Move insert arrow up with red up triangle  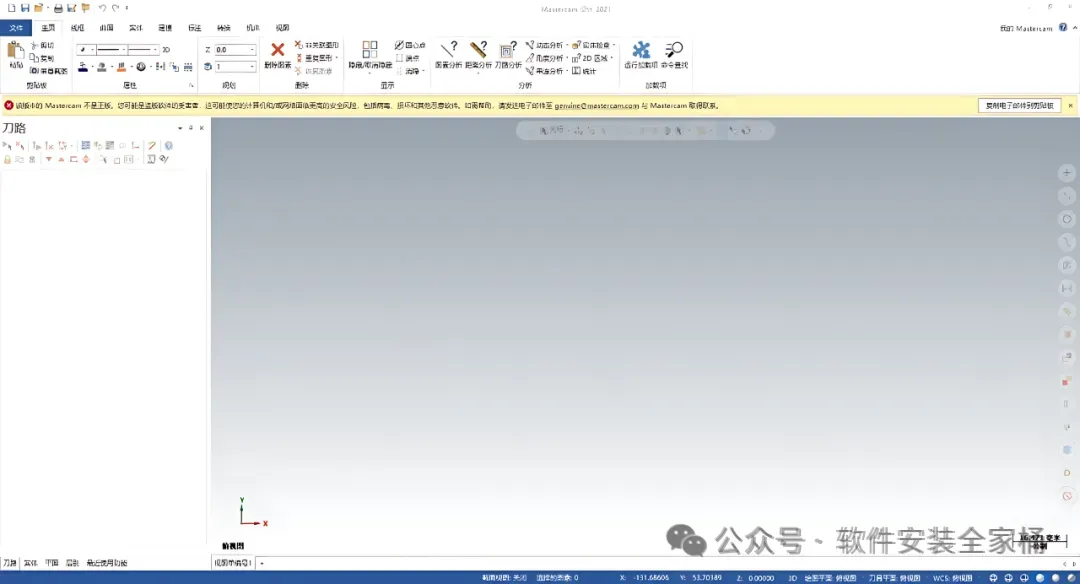(x=61, y=159)
